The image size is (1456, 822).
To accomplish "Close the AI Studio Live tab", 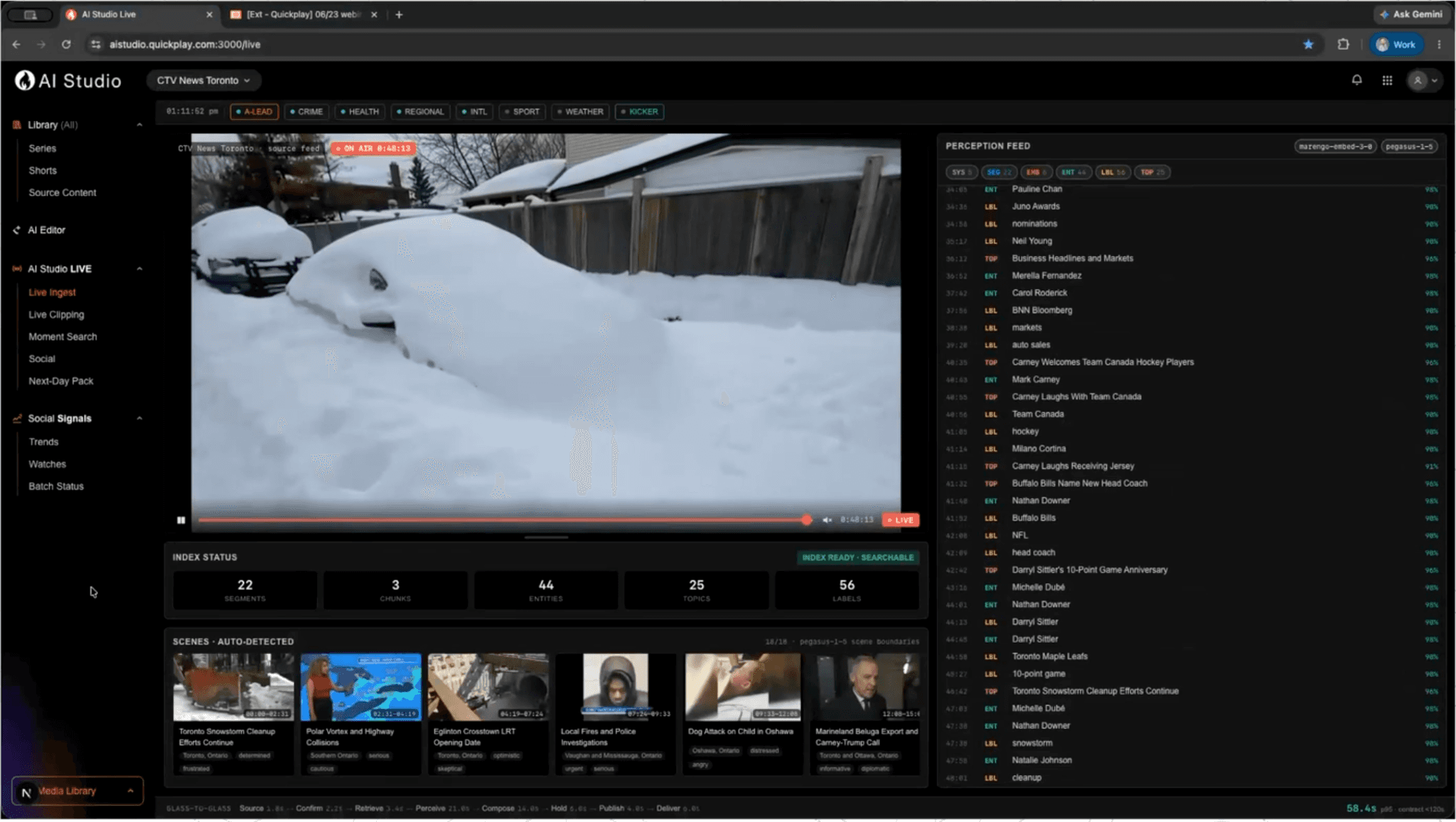I will point(209,14).
